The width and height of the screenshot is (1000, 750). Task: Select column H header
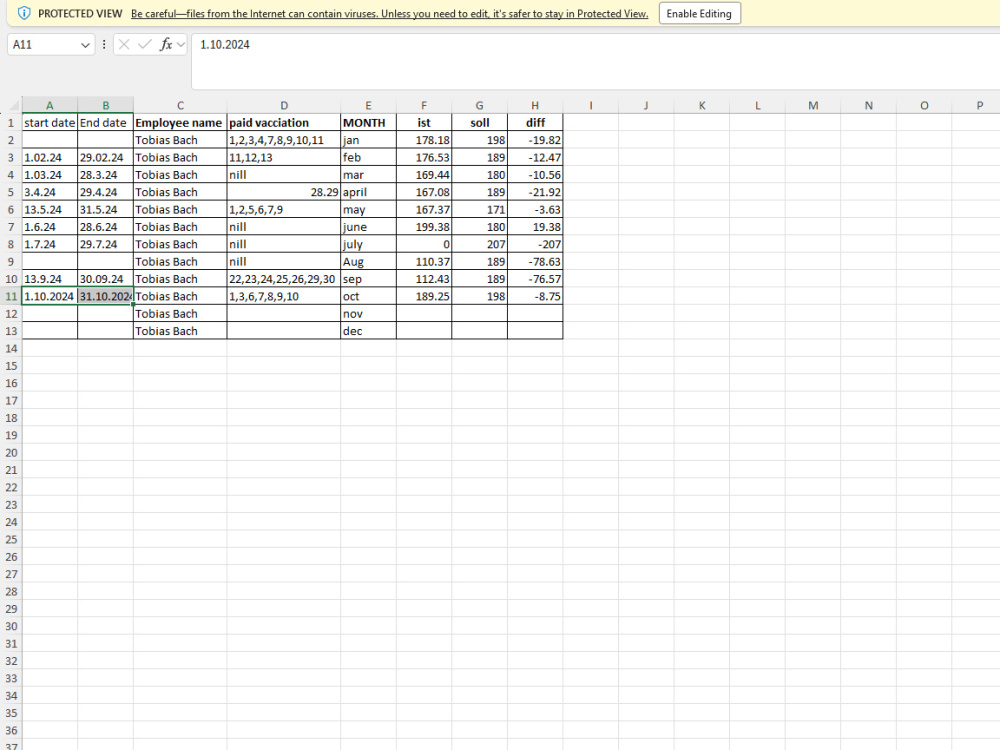click(x=535, y=105)
